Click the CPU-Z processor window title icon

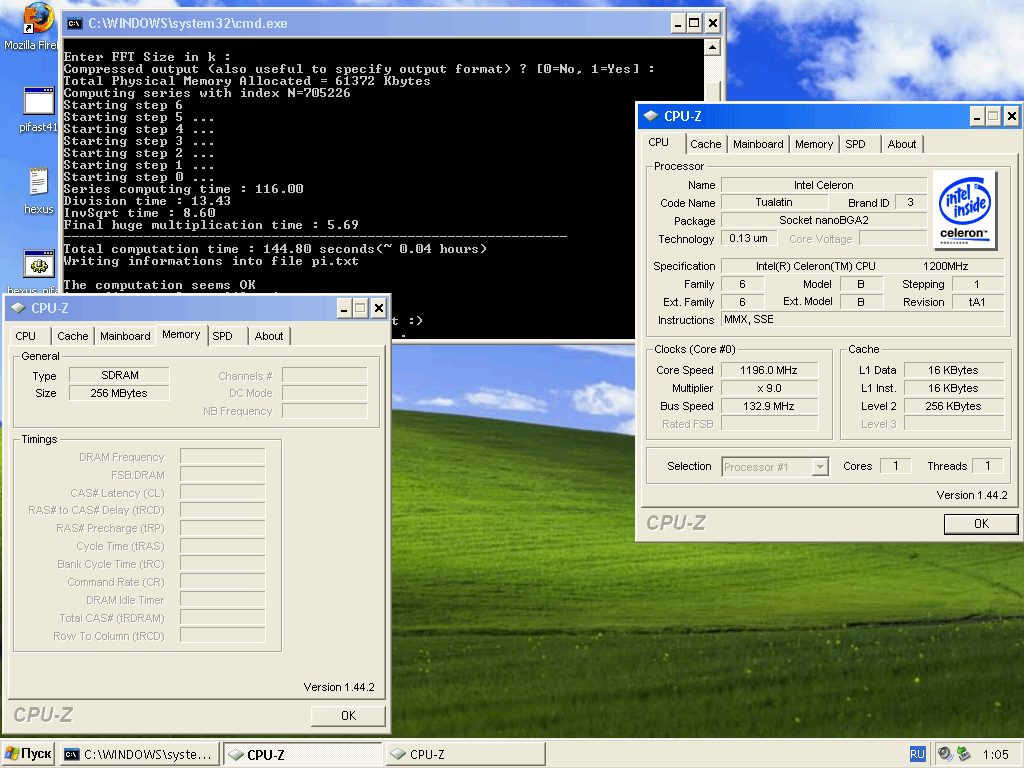pos(650,116)
